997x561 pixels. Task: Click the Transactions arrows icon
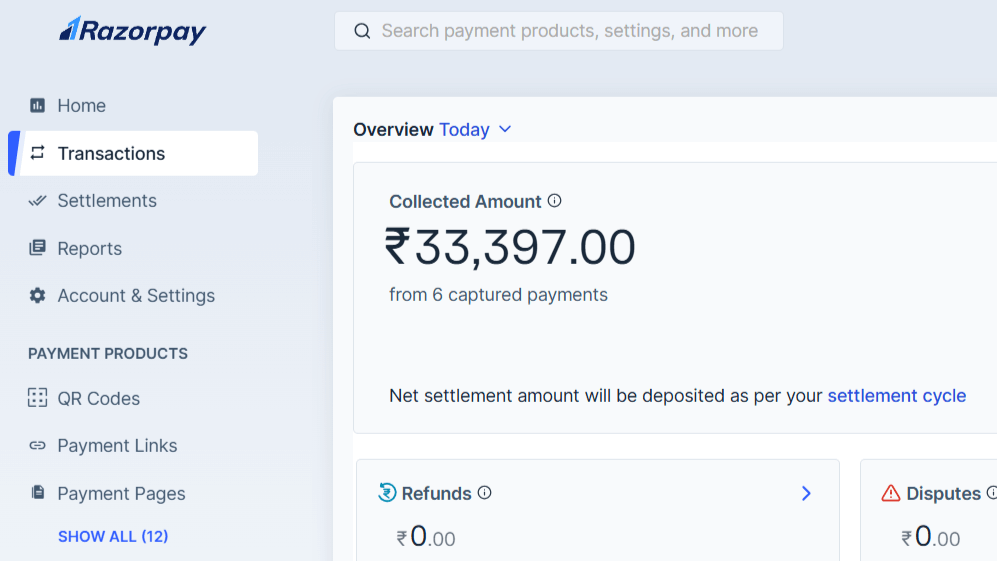(x=38, y=153)
